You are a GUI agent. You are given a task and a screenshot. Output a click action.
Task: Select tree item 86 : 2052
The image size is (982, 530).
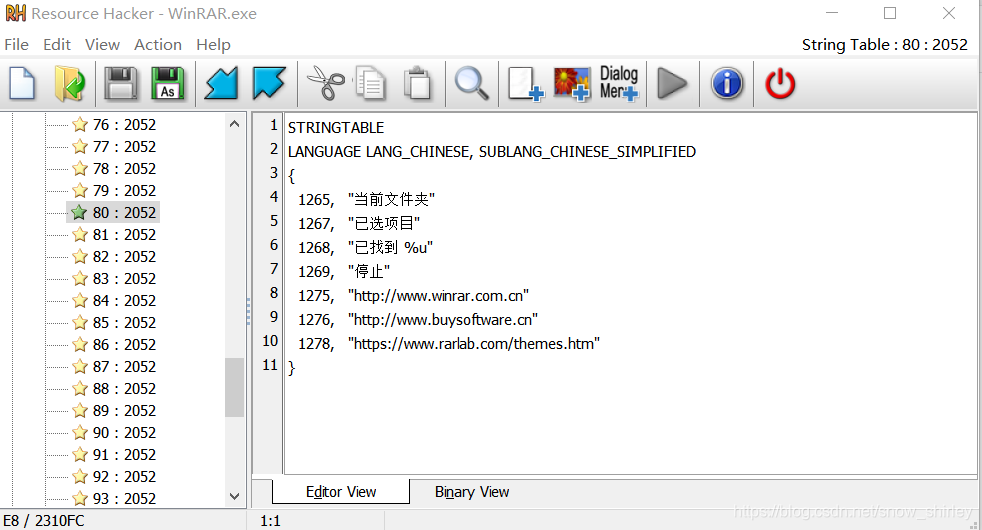[x=124, y=345]
